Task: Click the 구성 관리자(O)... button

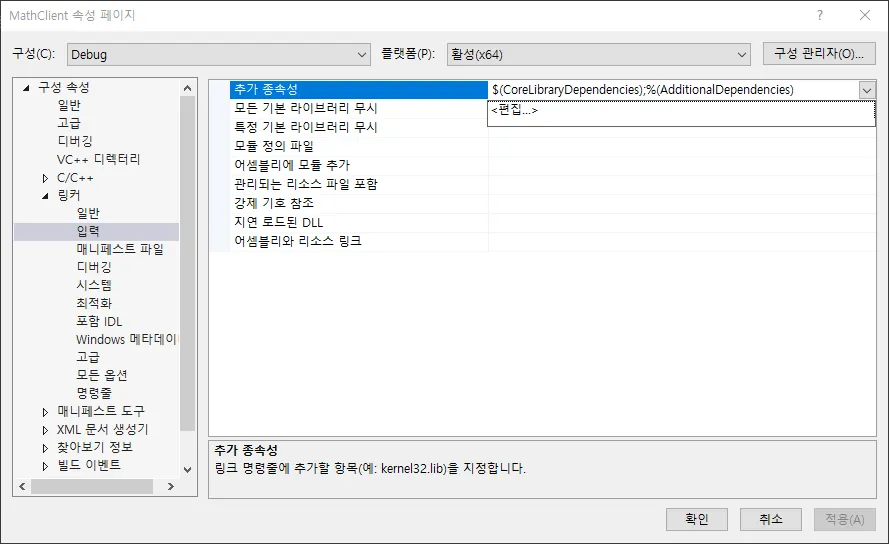Action: (819, 53)
